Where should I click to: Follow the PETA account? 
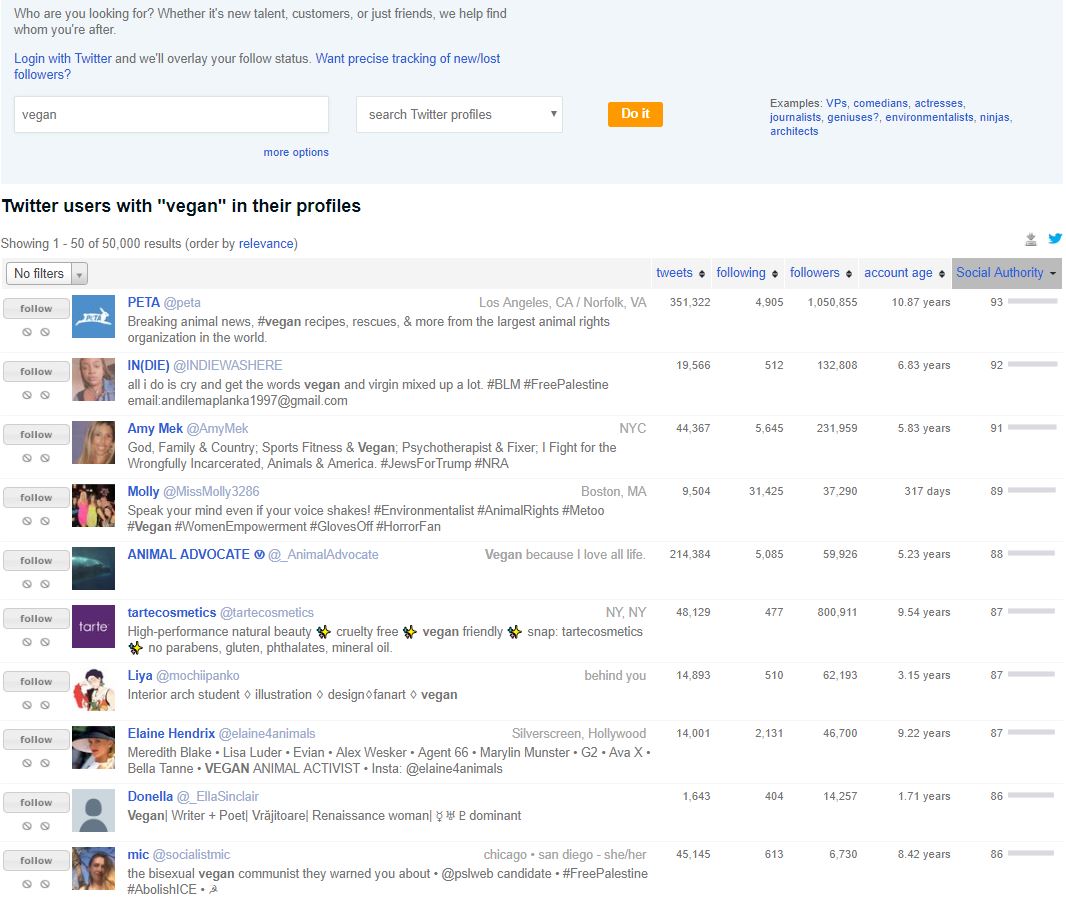pos(36,309)
